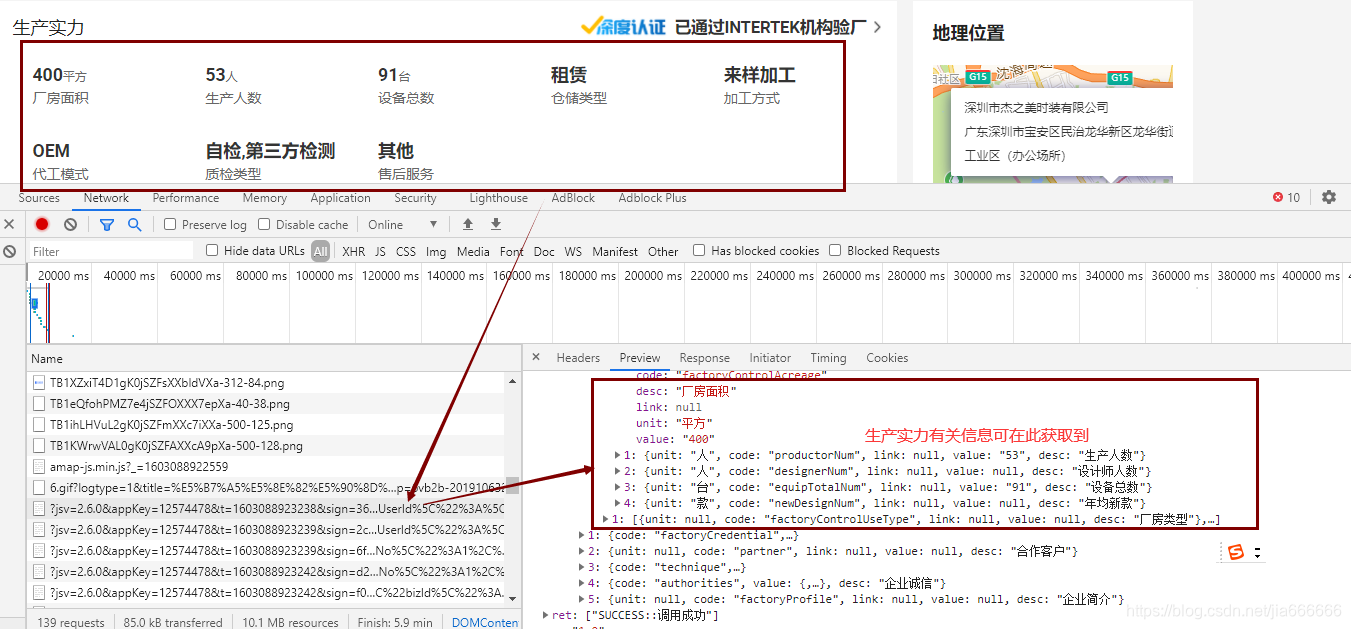The image size is (1351, 629).
Task: Expand the authorities 企业诚信 node
Action: 582,583
